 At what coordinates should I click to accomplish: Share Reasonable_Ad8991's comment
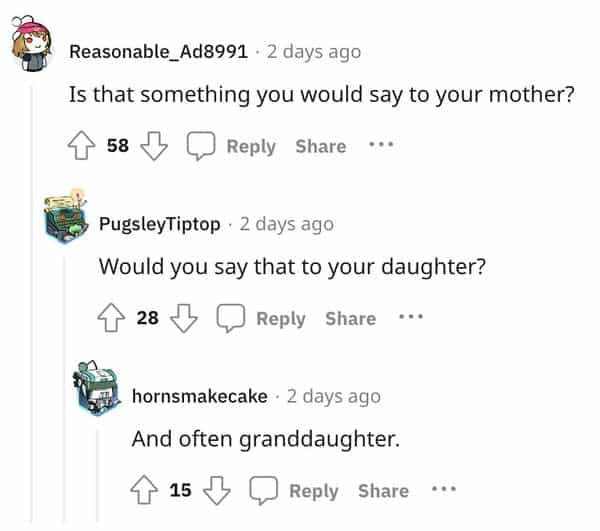pyautogui.click(x=320, y=147)
